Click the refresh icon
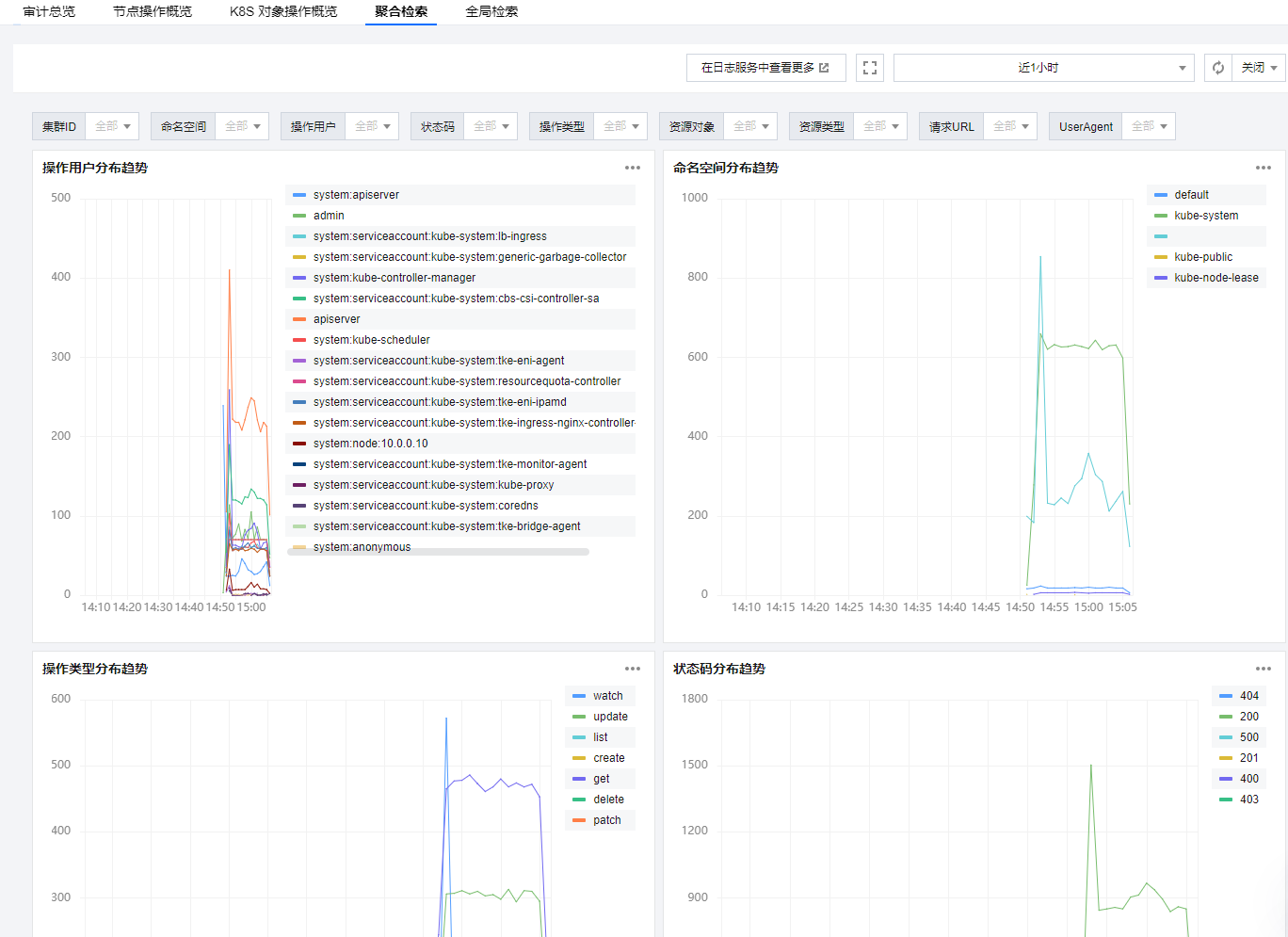Viewport: 1288px width, 937px height. pyautogui.click(x=1218, y=68)
